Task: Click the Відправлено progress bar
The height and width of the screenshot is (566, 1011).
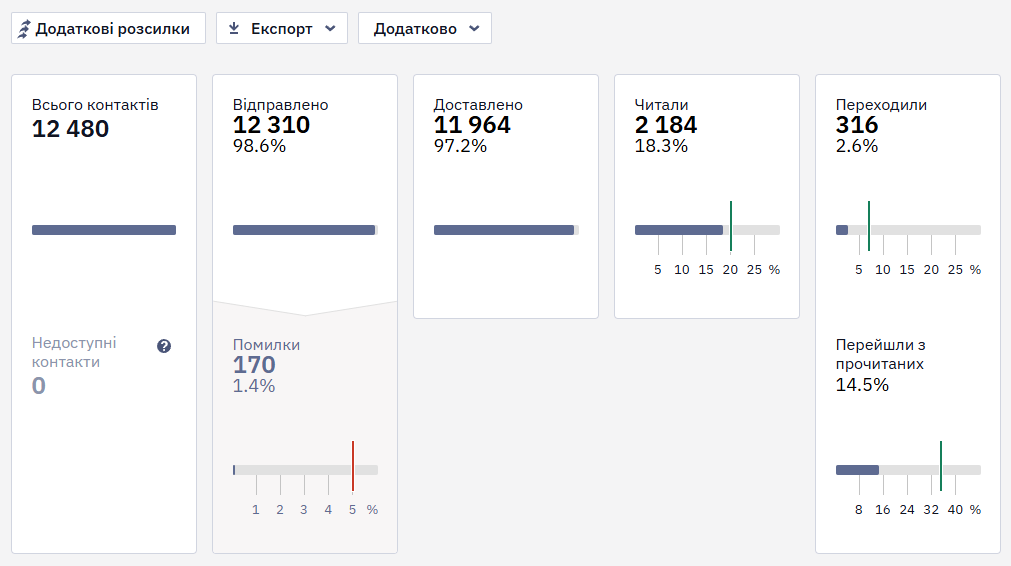Action: tap(305, 230)
